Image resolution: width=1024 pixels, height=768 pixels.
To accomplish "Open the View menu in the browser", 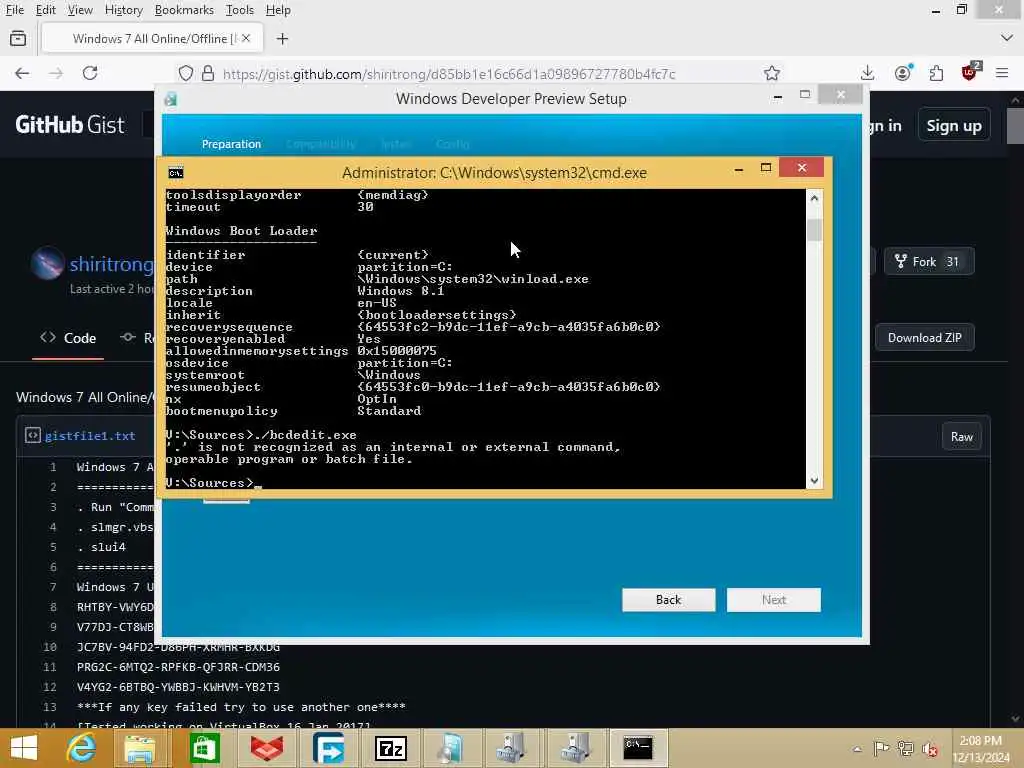I will pos(80,10).
